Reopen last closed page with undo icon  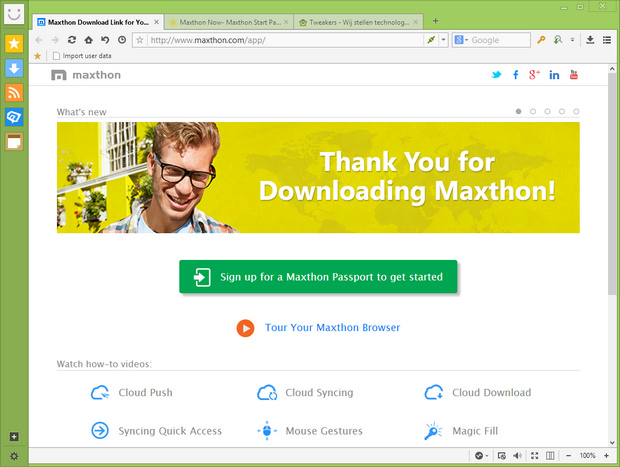pos(105,40)
